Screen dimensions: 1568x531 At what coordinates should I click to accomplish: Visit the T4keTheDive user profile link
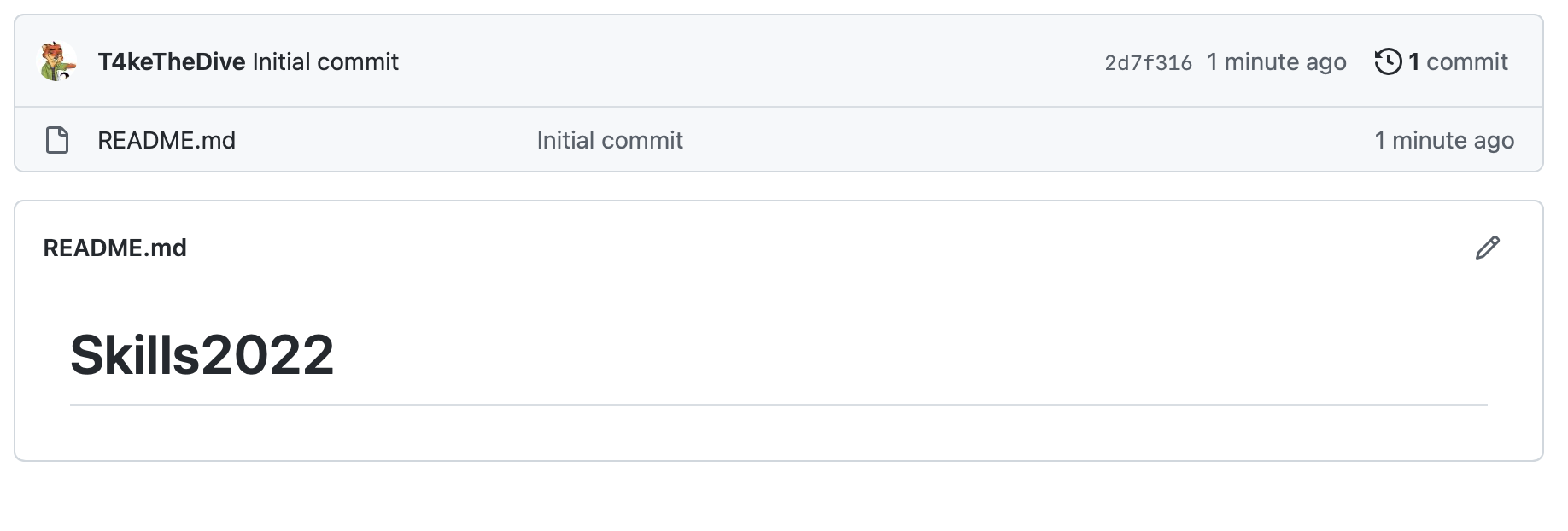(x=172, y=62)
